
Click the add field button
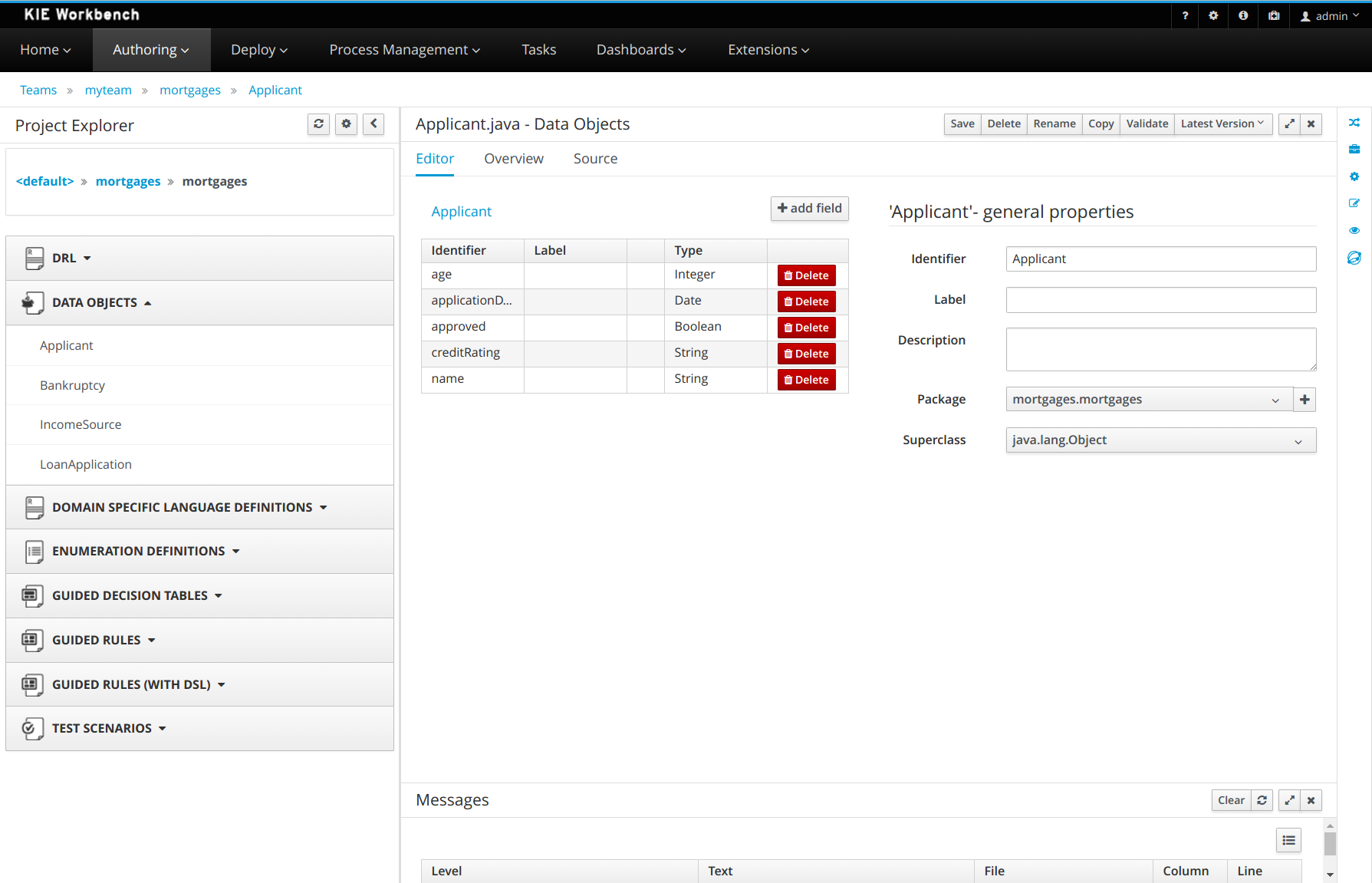[x=809, y=208]
